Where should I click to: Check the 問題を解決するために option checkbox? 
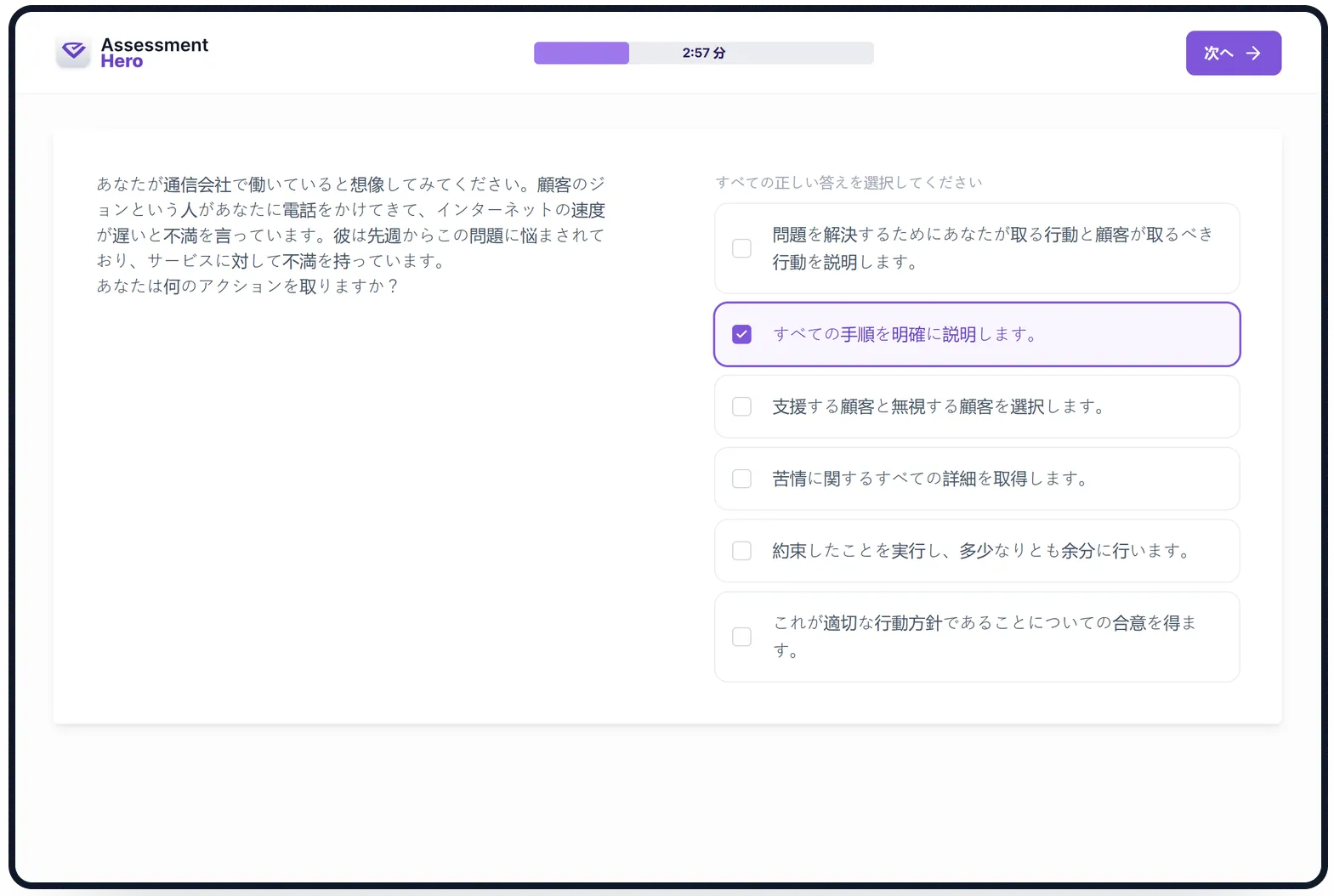(741, 248)
